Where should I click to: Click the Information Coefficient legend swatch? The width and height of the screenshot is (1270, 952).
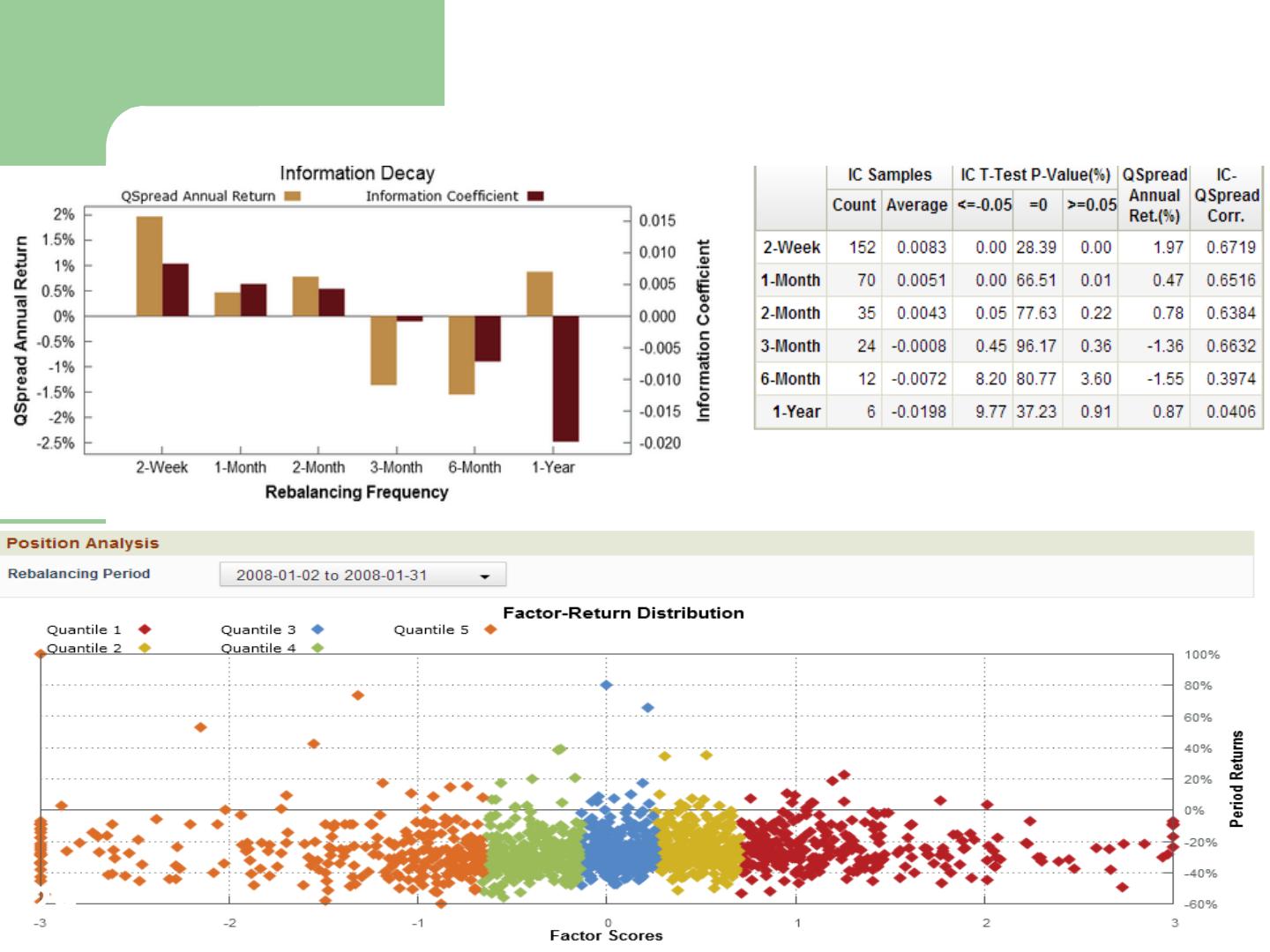tap(535, 197)
